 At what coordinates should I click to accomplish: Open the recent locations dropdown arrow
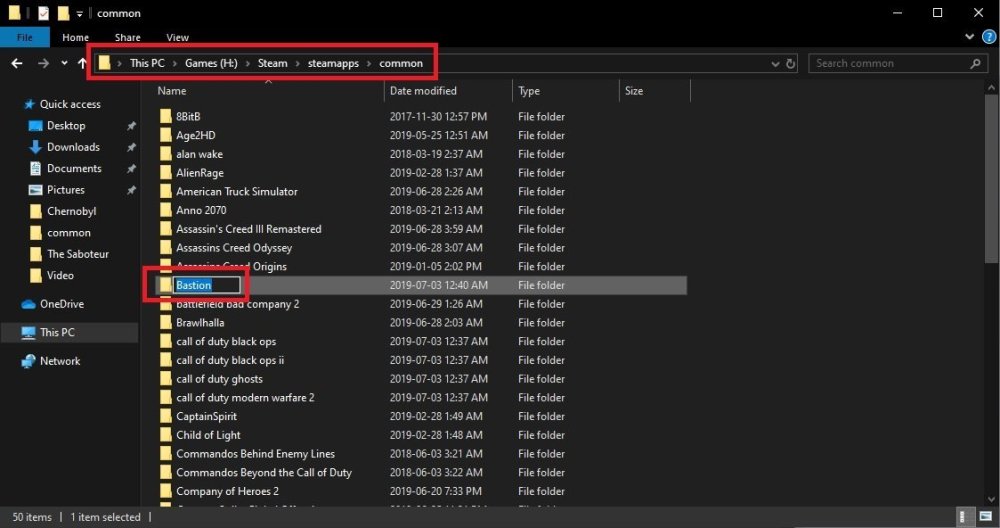[64, 63]
